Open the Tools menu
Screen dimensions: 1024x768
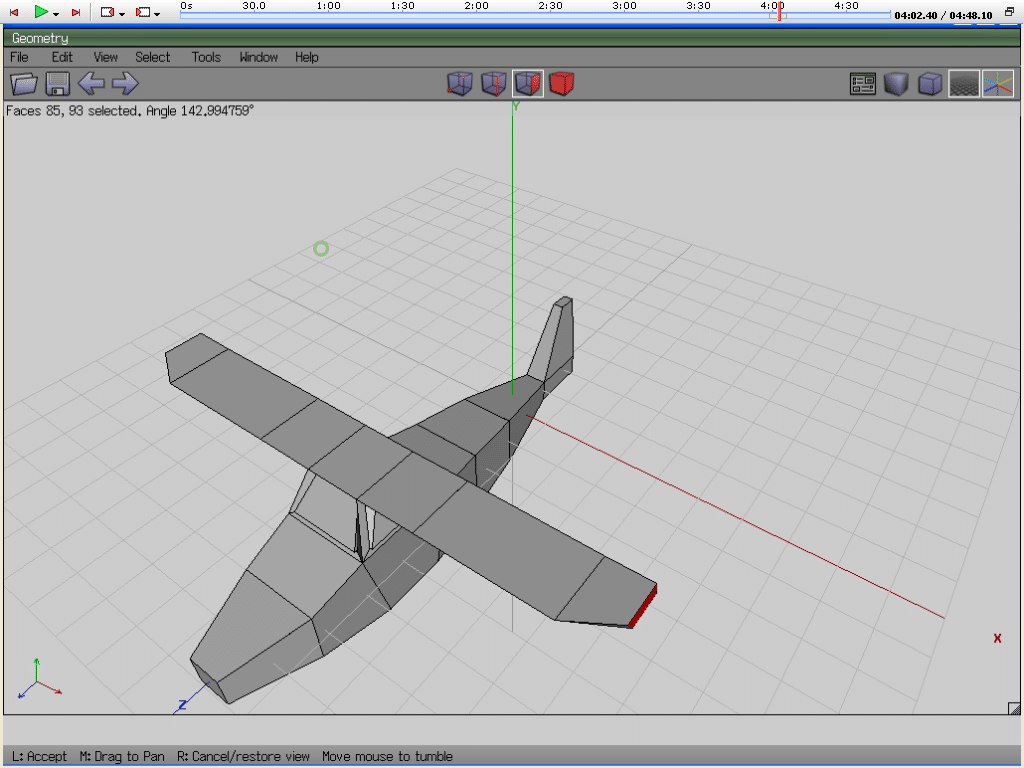tap(206, 57)
